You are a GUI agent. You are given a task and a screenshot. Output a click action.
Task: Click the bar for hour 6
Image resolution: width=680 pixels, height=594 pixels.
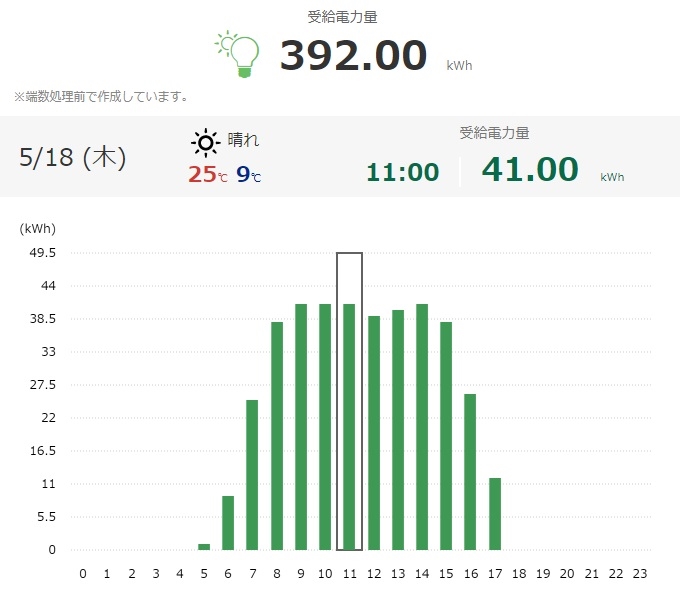coord(228,523)
